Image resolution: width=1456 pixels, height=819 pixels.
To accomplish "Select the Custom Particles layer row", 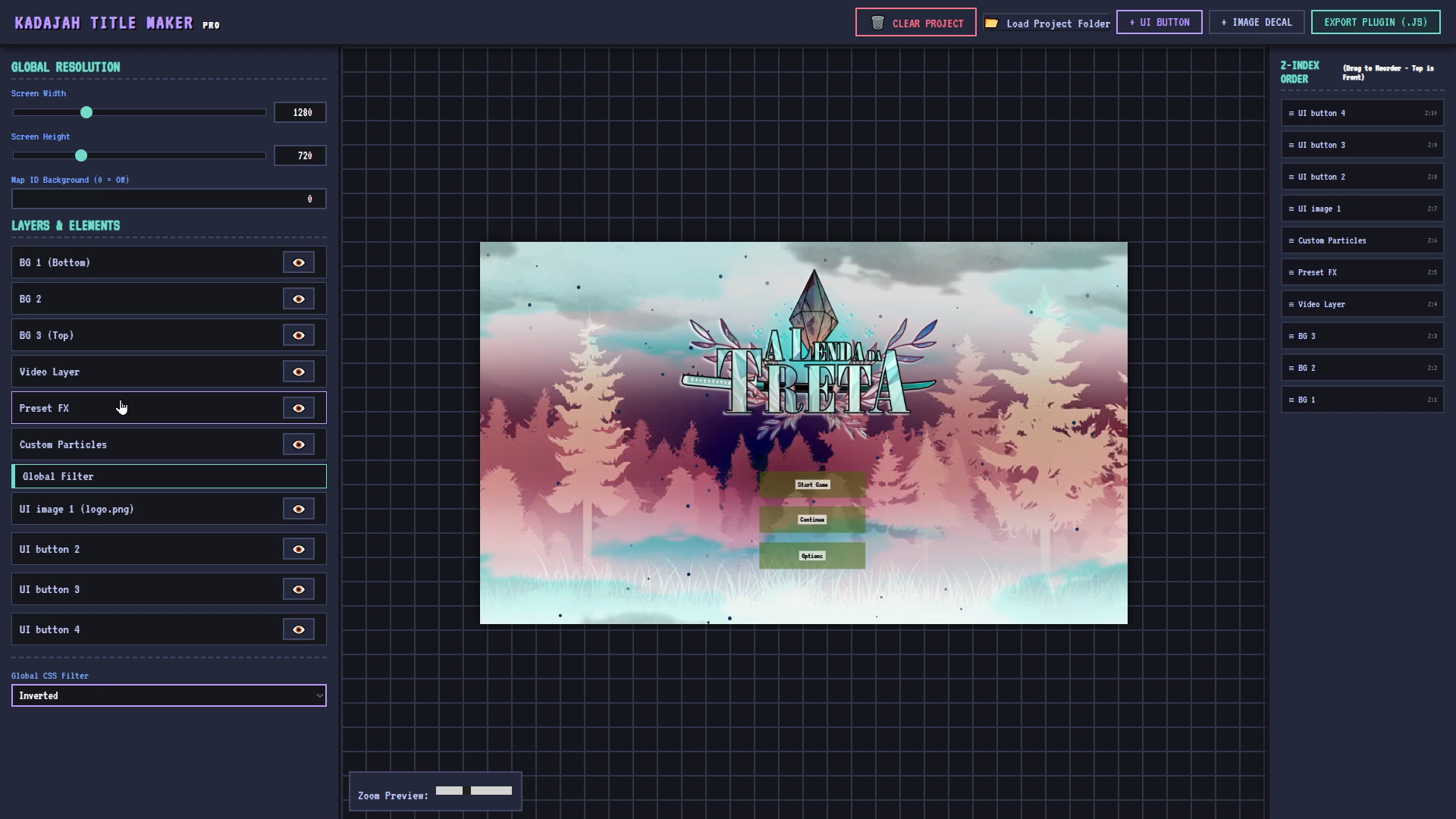I will click(x=169, y=444).
